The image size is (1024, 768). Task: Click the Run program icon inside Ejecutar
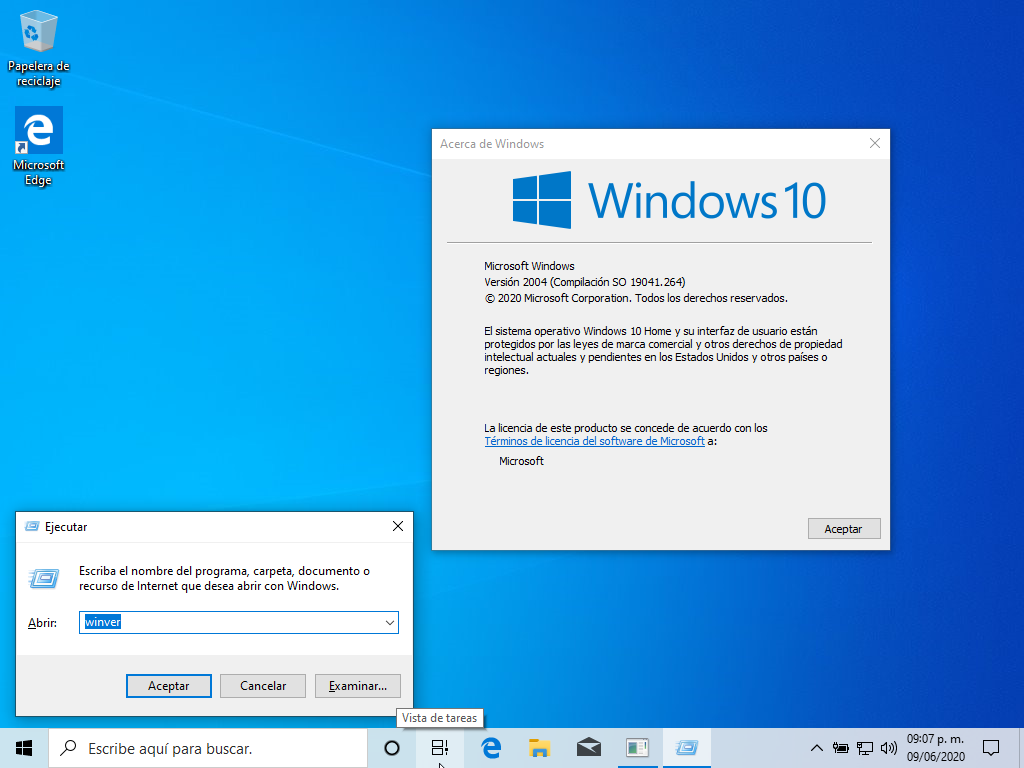[x=44, y=578]
